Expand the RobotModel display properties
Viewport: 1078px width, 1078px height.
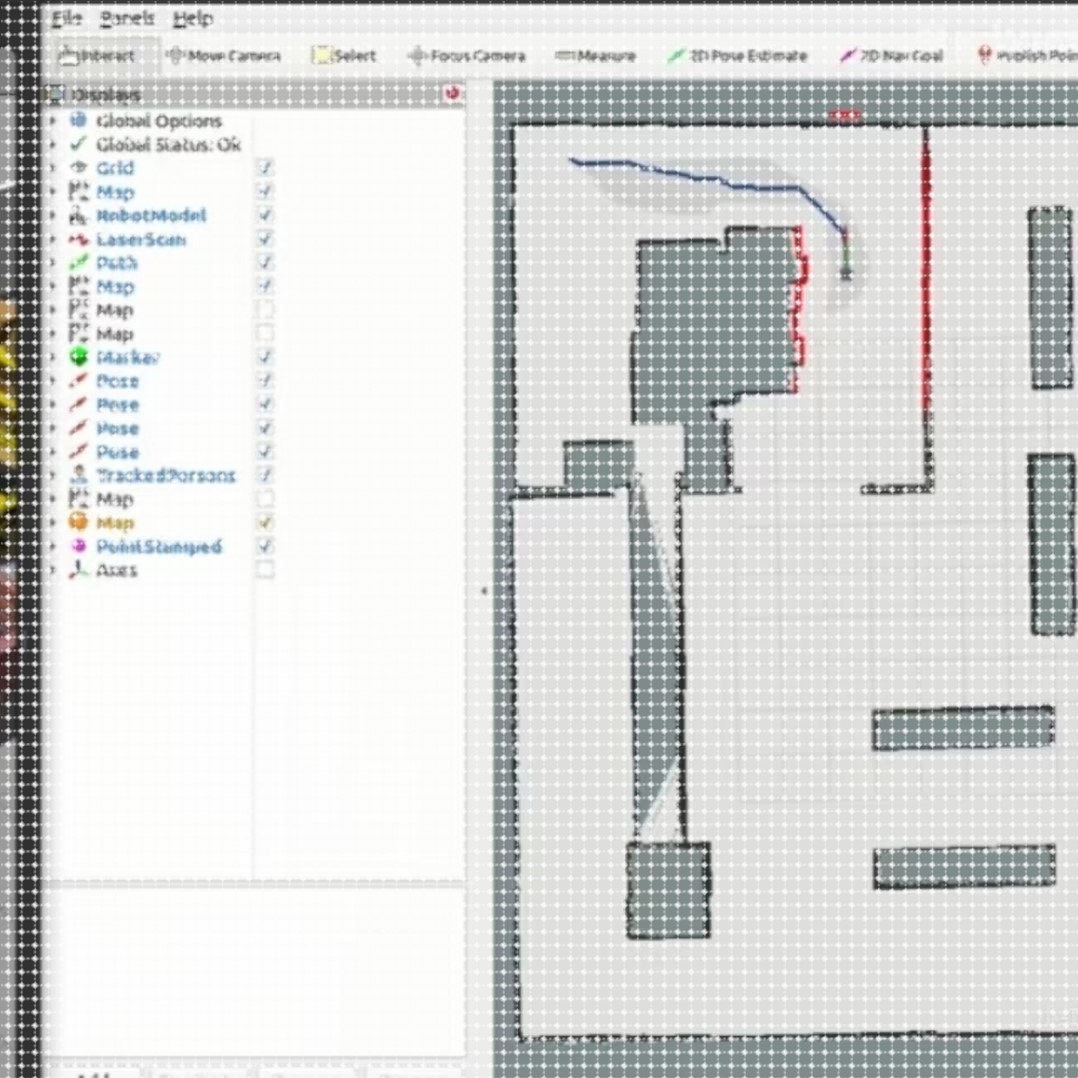click(53, 215)
